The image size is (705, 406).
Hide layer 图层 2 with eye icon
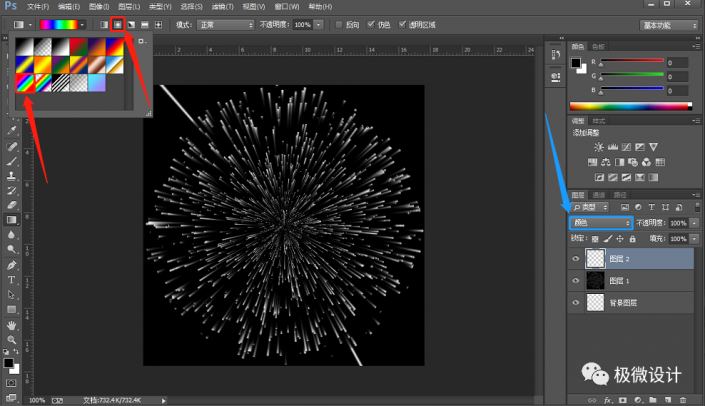576,257
